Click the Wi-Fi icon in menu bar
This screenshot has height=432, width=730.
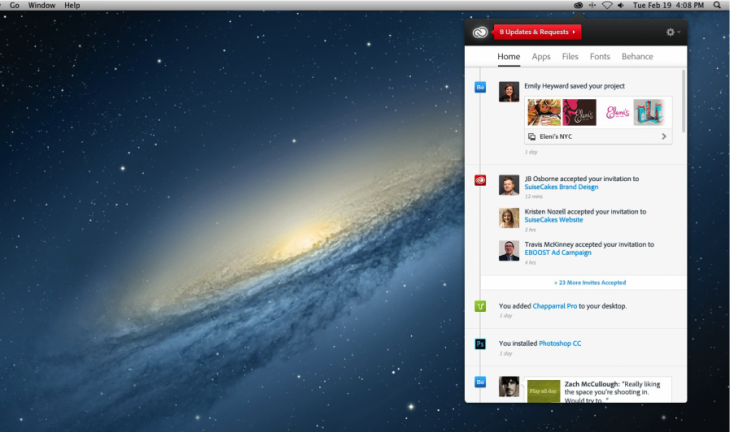tap(607, 5)
